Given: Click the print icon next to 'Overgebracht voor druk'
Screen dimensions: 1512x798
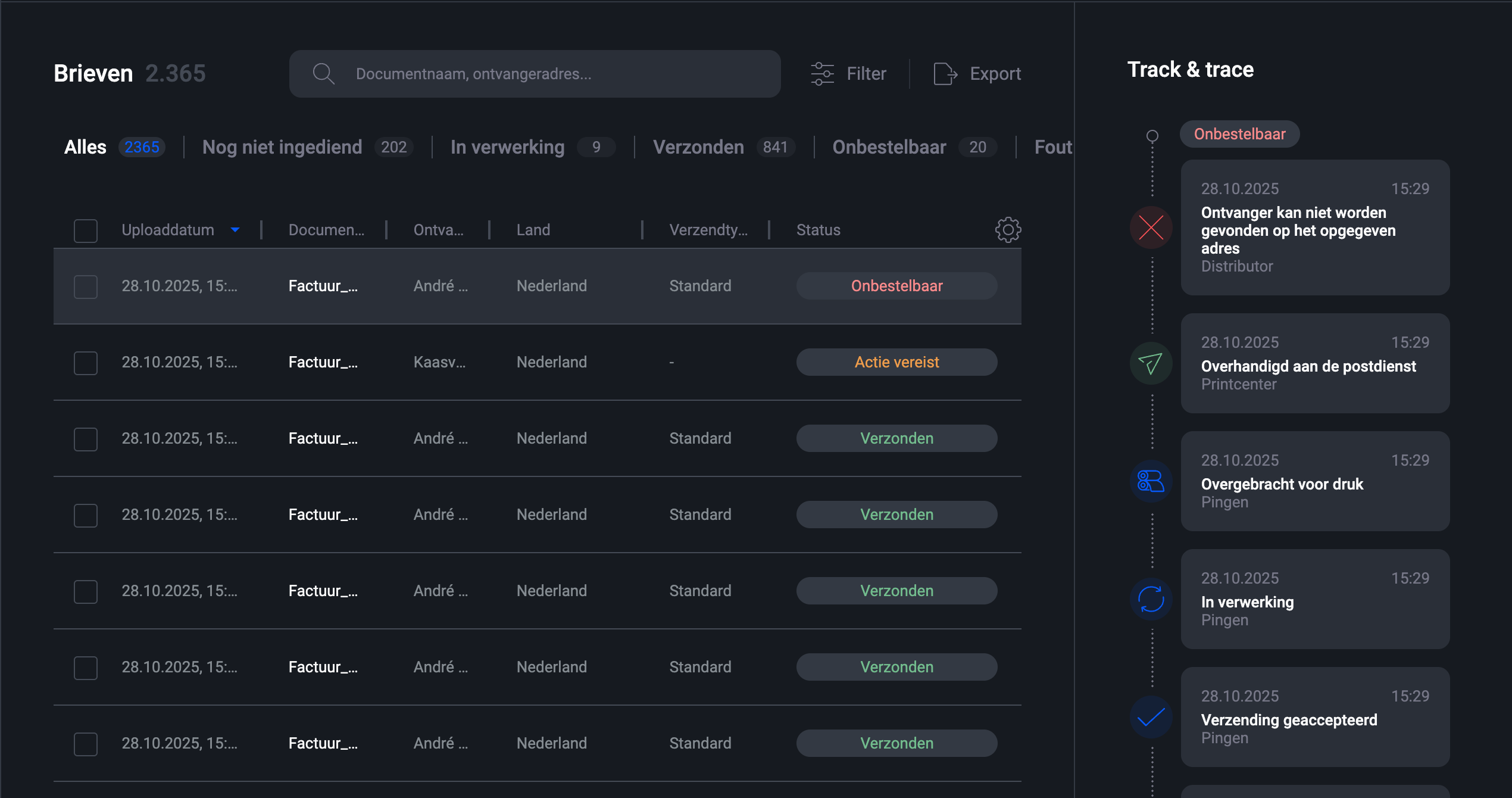Looking at the screenshot, I should point(1150,480).
